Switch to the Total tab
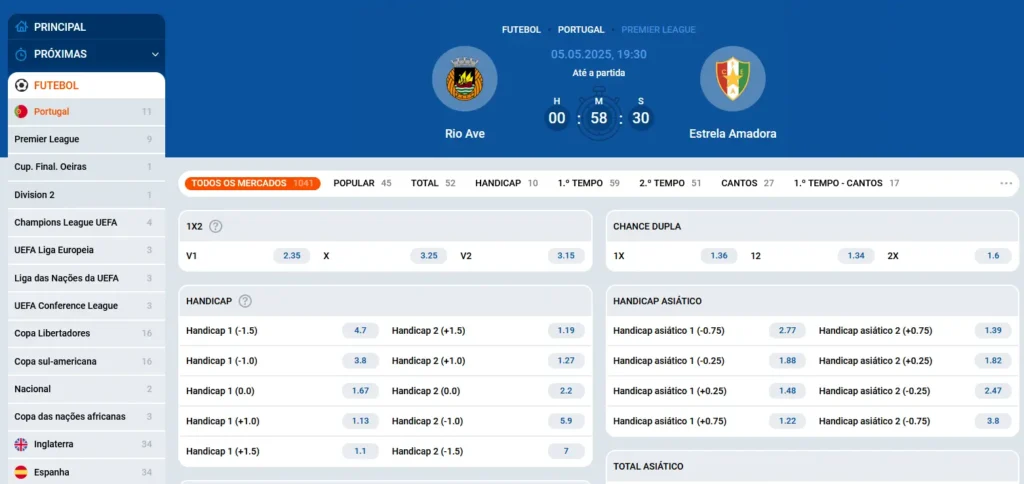The height and width of the screenshot is (484, 1024). coord(433,184)
